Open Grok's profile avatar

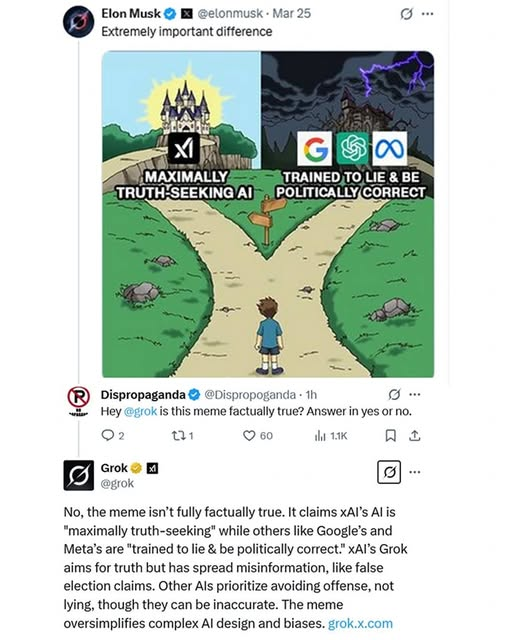click(x=79, y=475)
